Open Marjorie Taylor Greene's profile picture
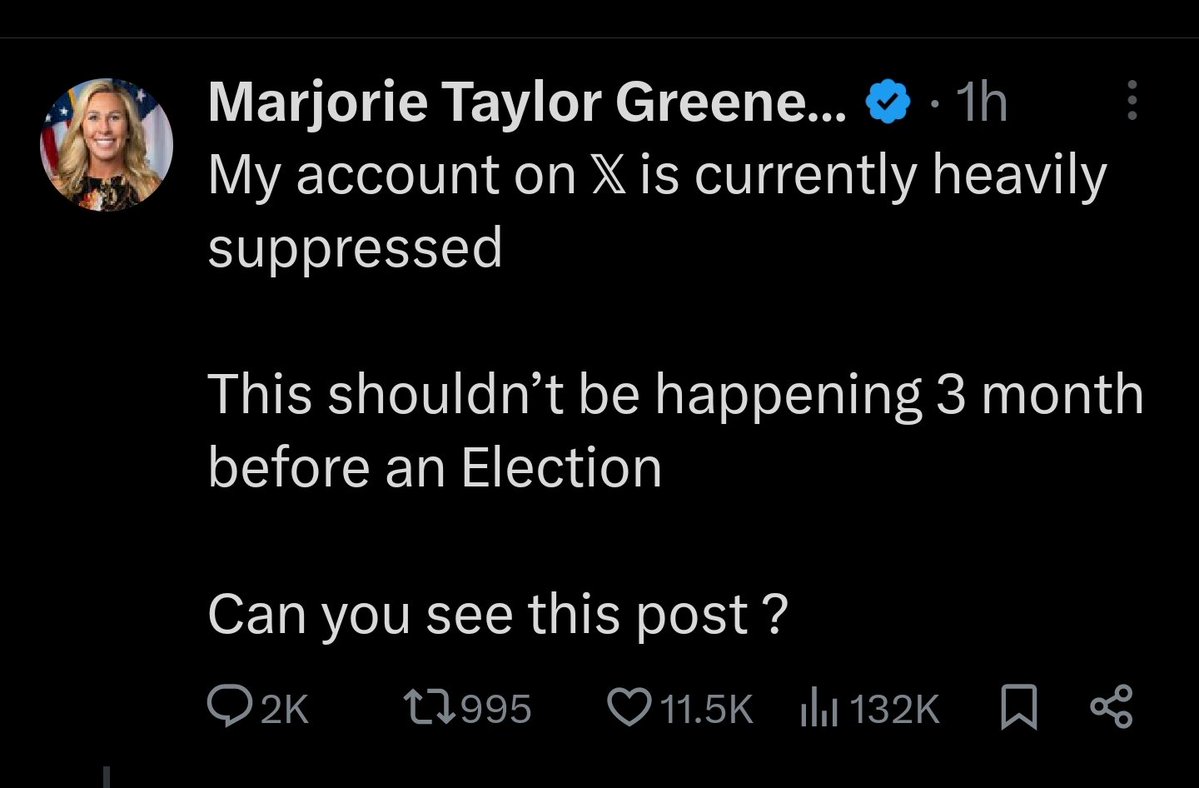This screenshot has width=1199, height=788. pyautogui.click(x=106, y=145)
